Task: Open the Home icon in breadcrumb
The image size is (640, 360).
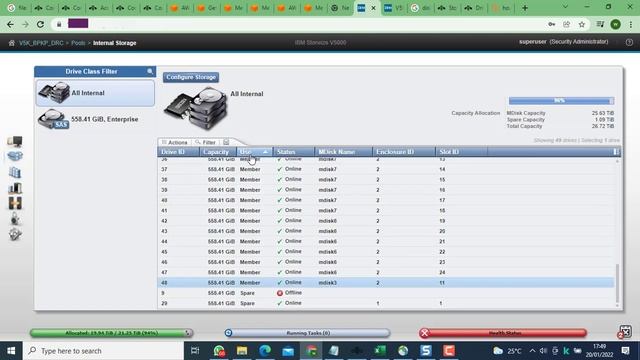Action: pos(11,43)
